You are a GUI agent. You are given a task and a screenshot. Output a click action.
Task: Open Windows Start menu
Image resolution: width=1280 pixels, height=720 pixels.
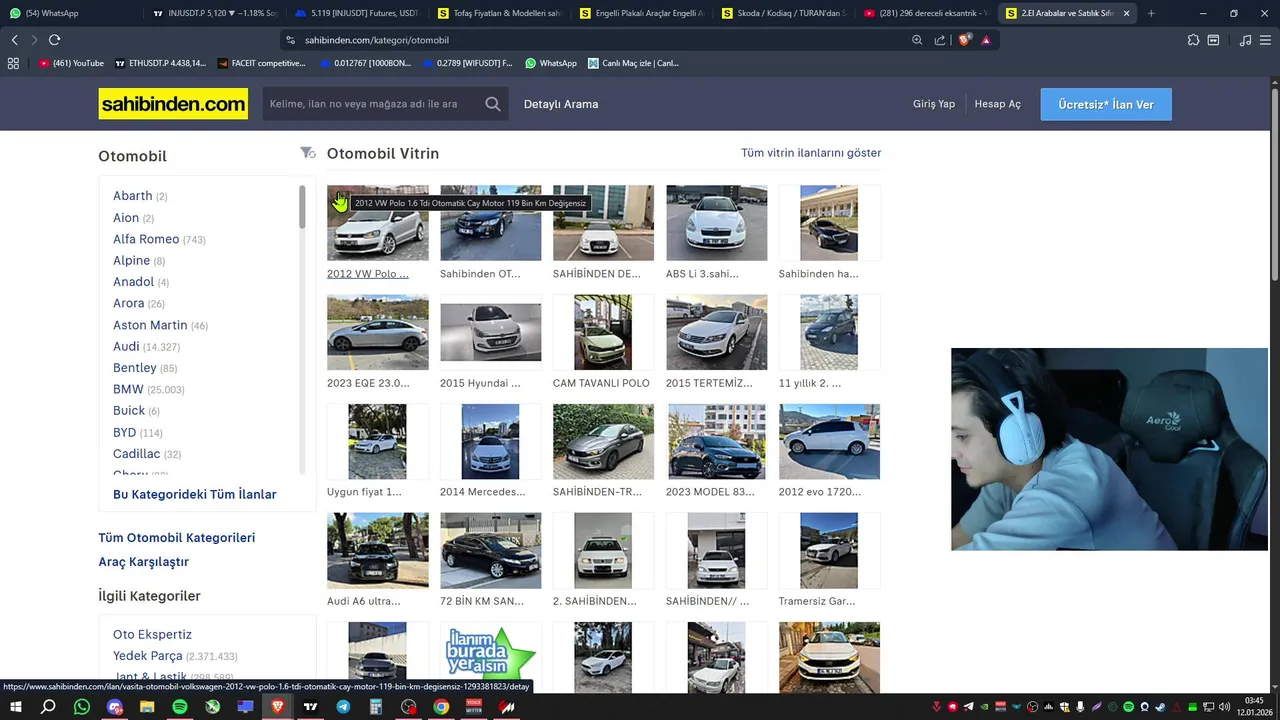point(15,707)
